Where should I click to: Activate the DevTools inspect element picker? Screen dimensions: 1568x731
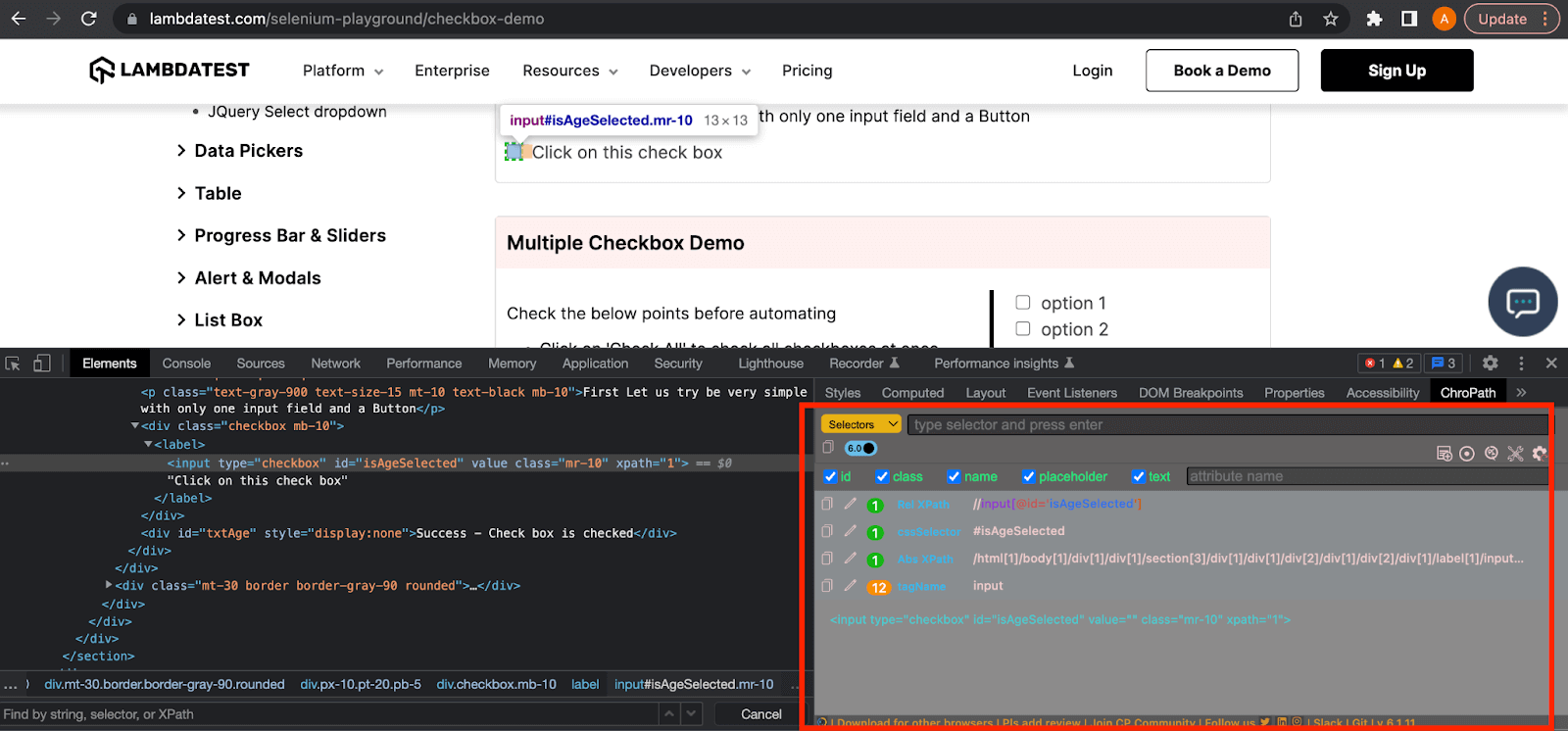click(x=13, y=364)
